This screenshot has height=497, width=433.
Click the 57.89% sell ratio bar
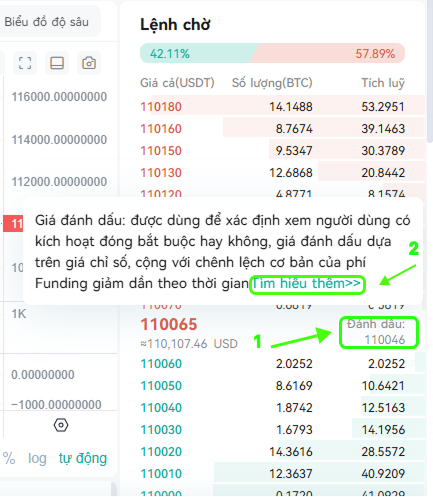(328, 53)
